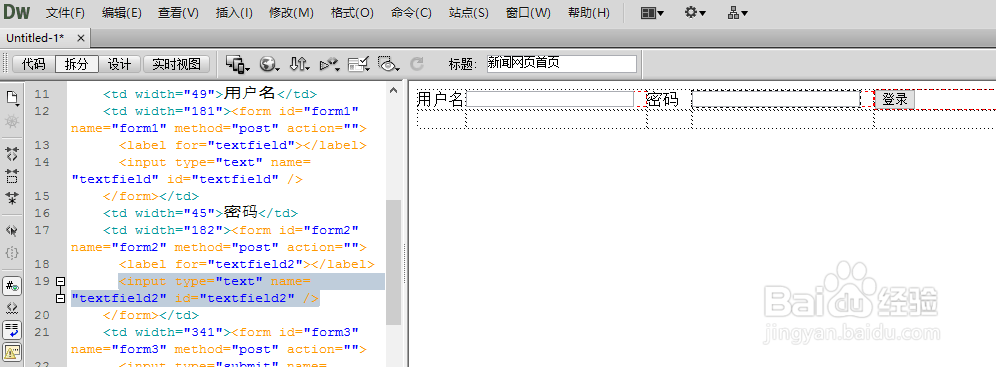Image resolution: width=996 pixels, height=367 pixels.
Task: Toggle line numbers icon
Action: pos(12,286)
